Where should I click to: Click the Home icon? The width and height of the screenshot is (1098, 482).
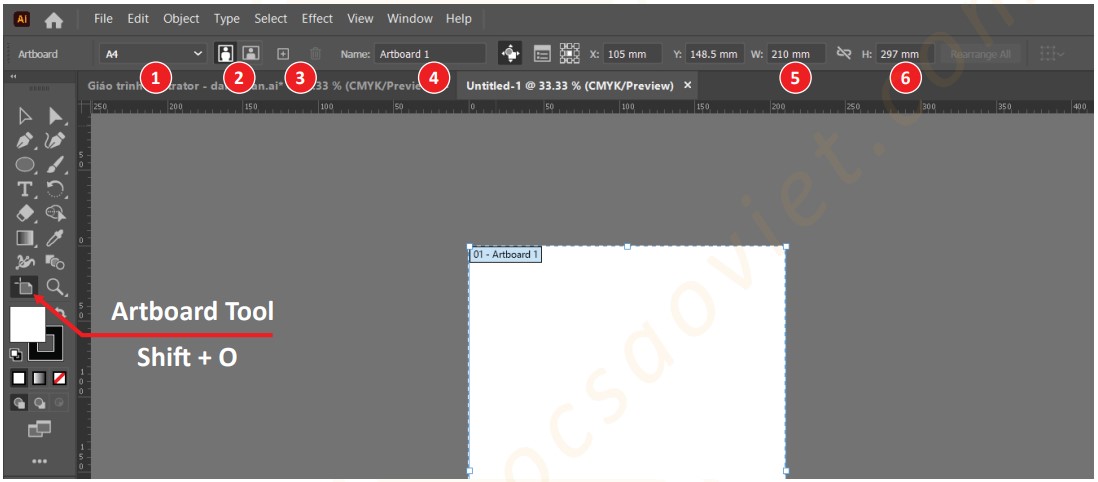click(x=54, y=18)
